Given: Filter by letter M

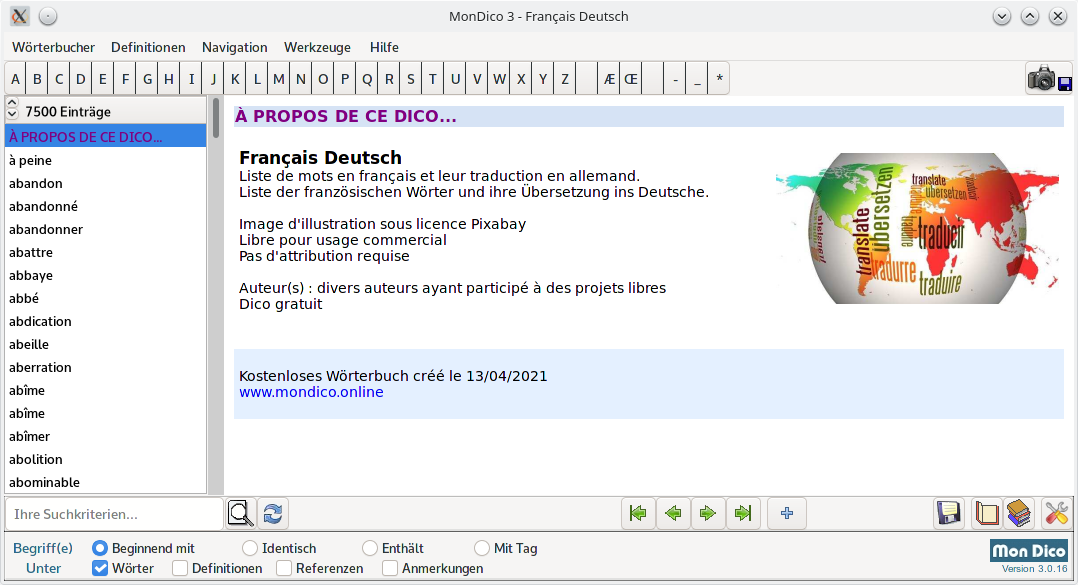Looking at the screenshot, I should (x=278, y=79).
